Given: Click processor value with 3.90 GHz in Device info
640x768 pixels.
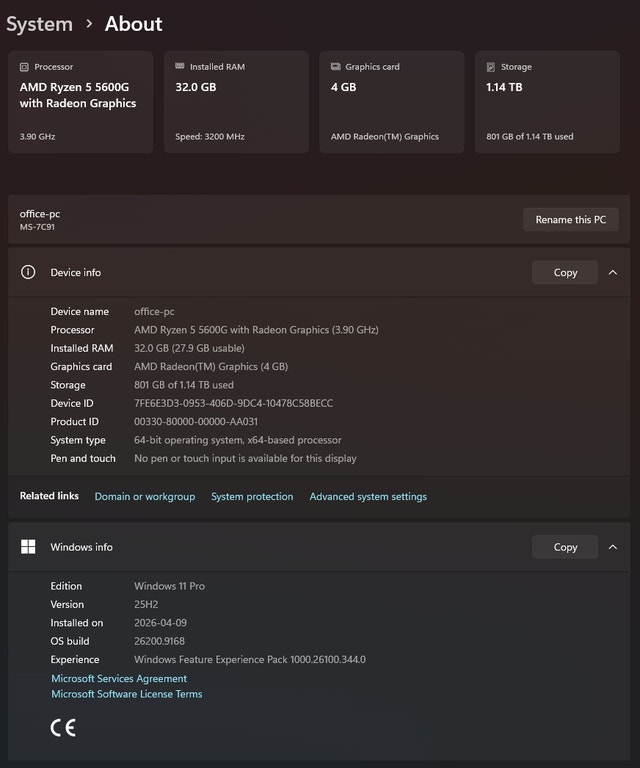Looking at the screenshot, I should coord(256,330).
